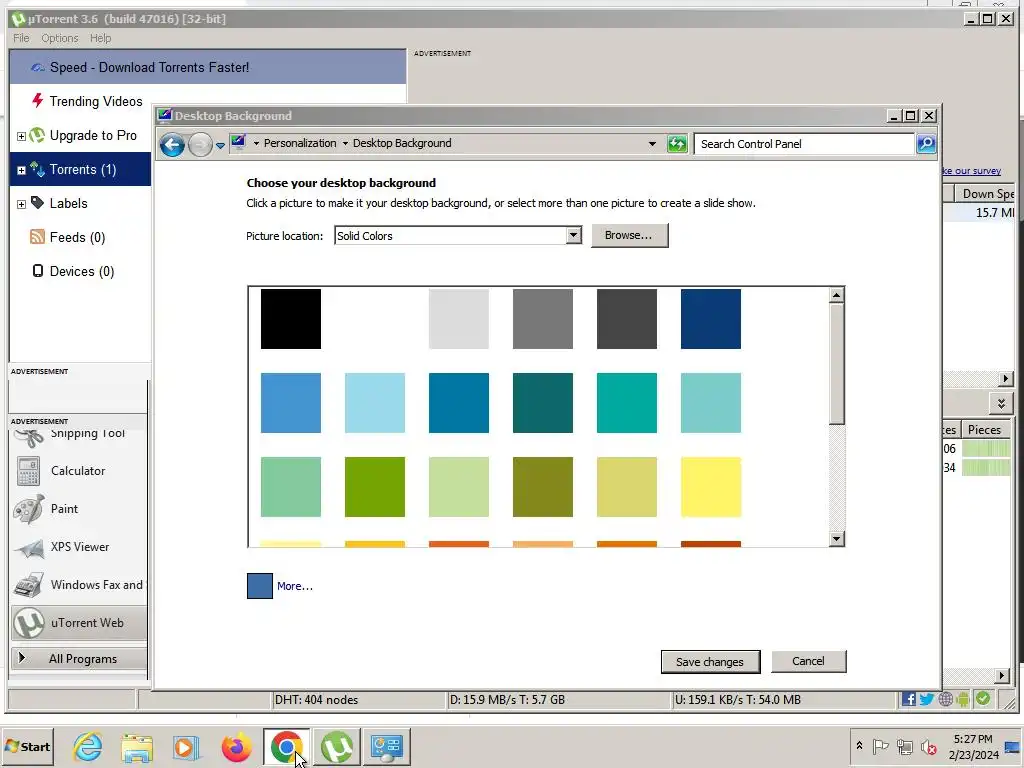The image size is (1024, 768).
Task: Click the Upgrade to Pro uTorrent icon
Action: [37, 135]
